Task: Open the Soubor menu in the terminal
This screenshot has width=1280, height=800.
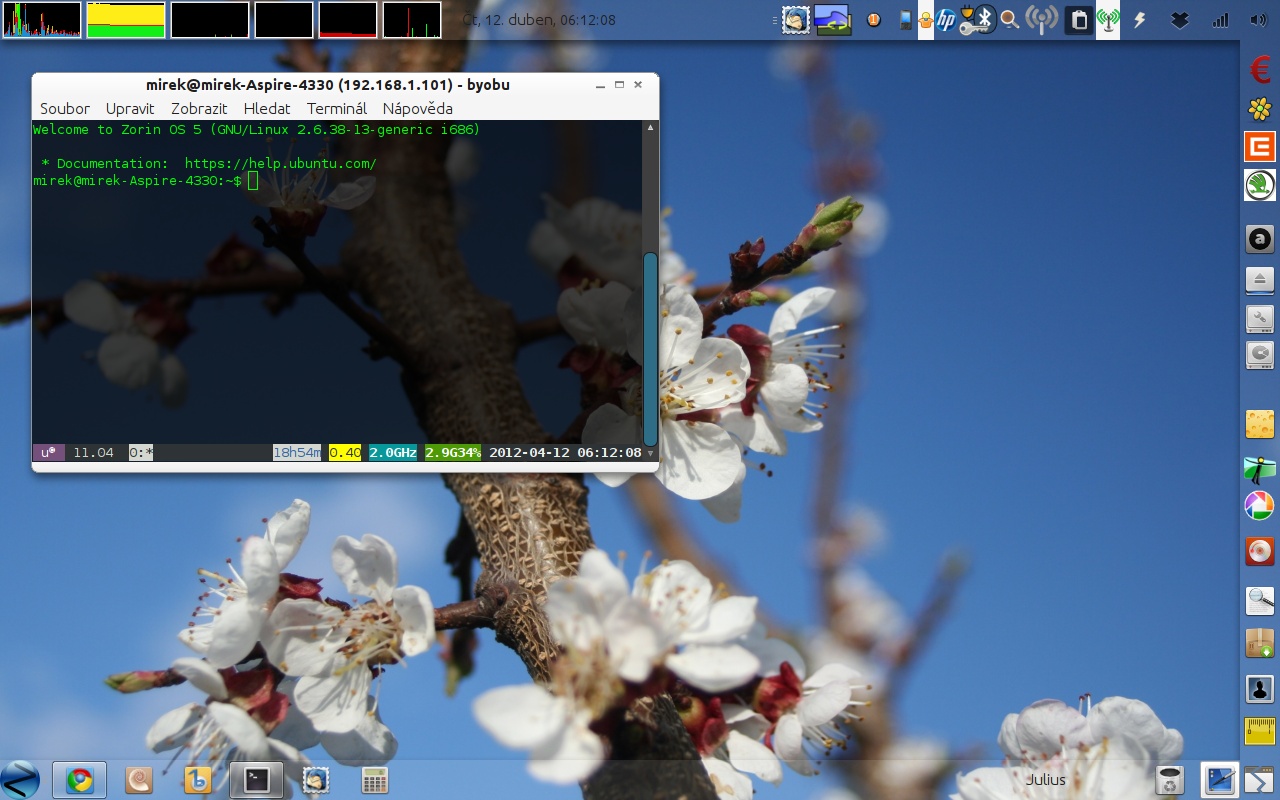Action: coord(65,108)
